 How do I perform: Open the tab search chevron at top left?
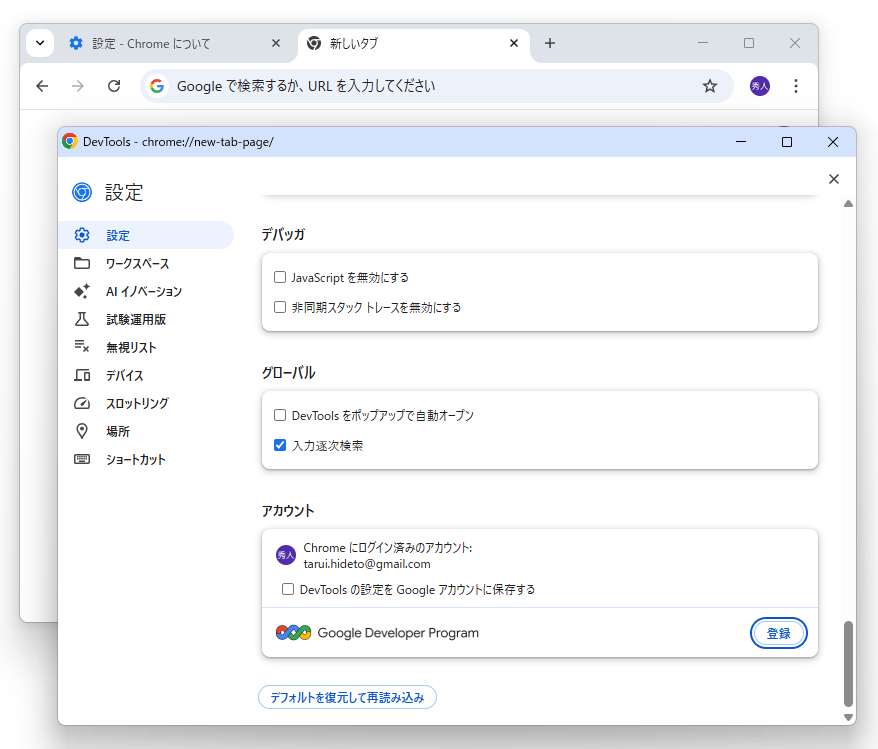point(39,43)
